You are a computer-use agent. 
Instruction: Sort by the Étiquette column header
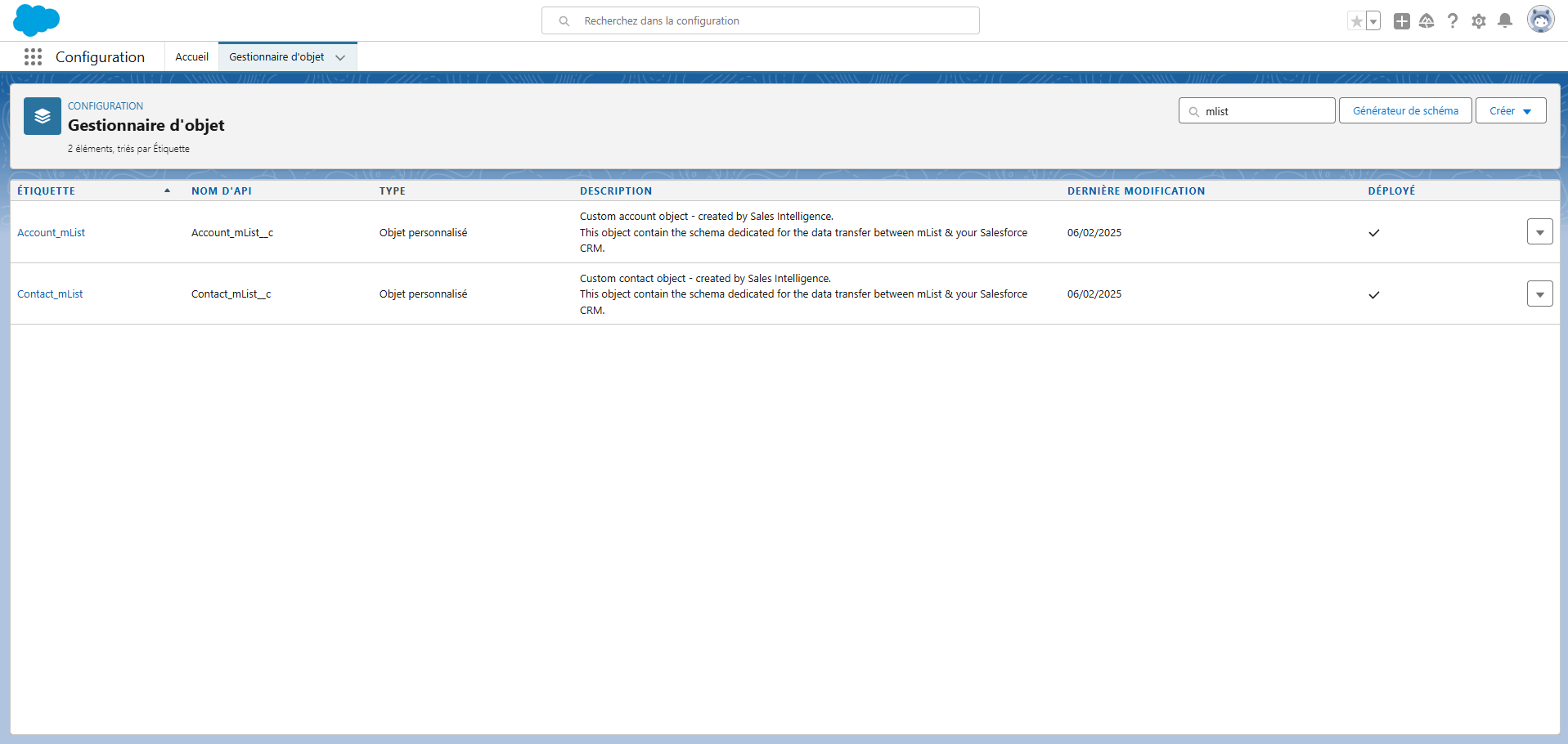pyautogui.click(x=47, y=190)
